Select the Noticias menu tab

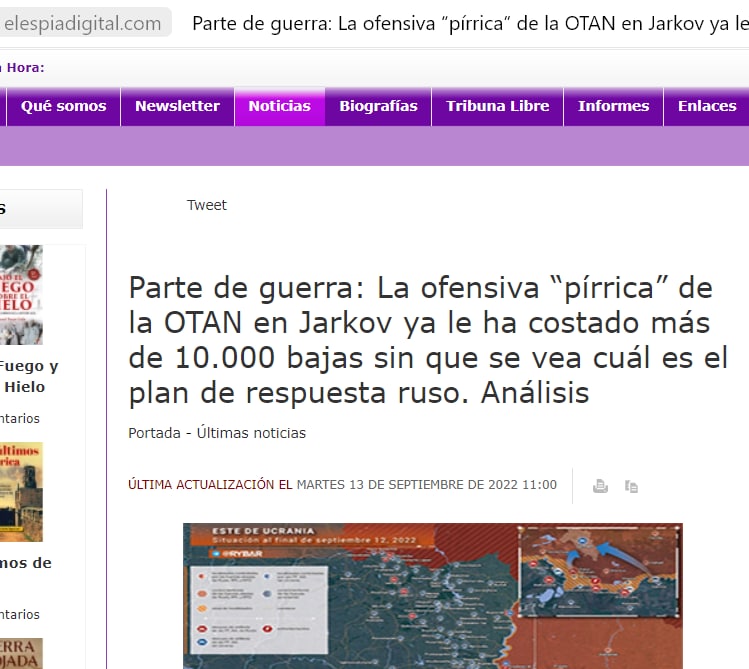pos(279,106)
